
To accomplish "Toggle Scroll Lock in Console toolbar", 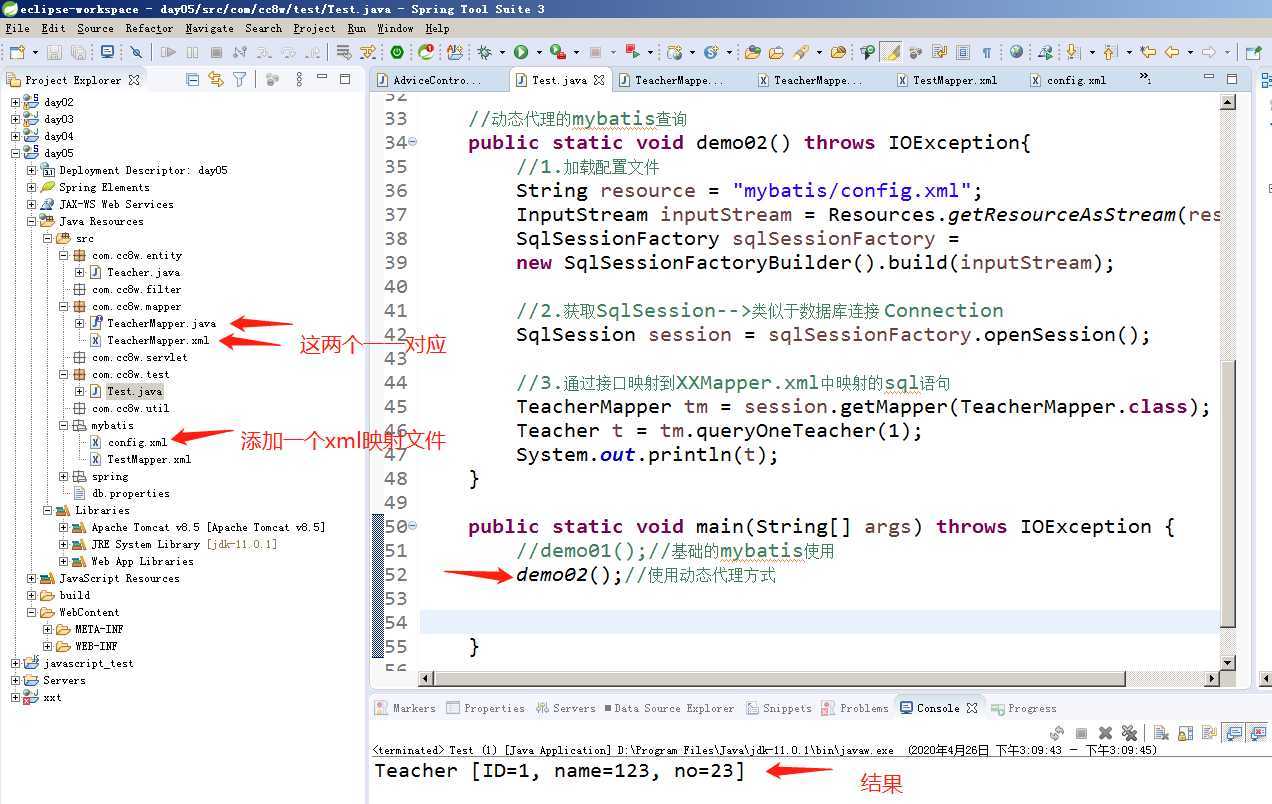I will (1185, 733).
